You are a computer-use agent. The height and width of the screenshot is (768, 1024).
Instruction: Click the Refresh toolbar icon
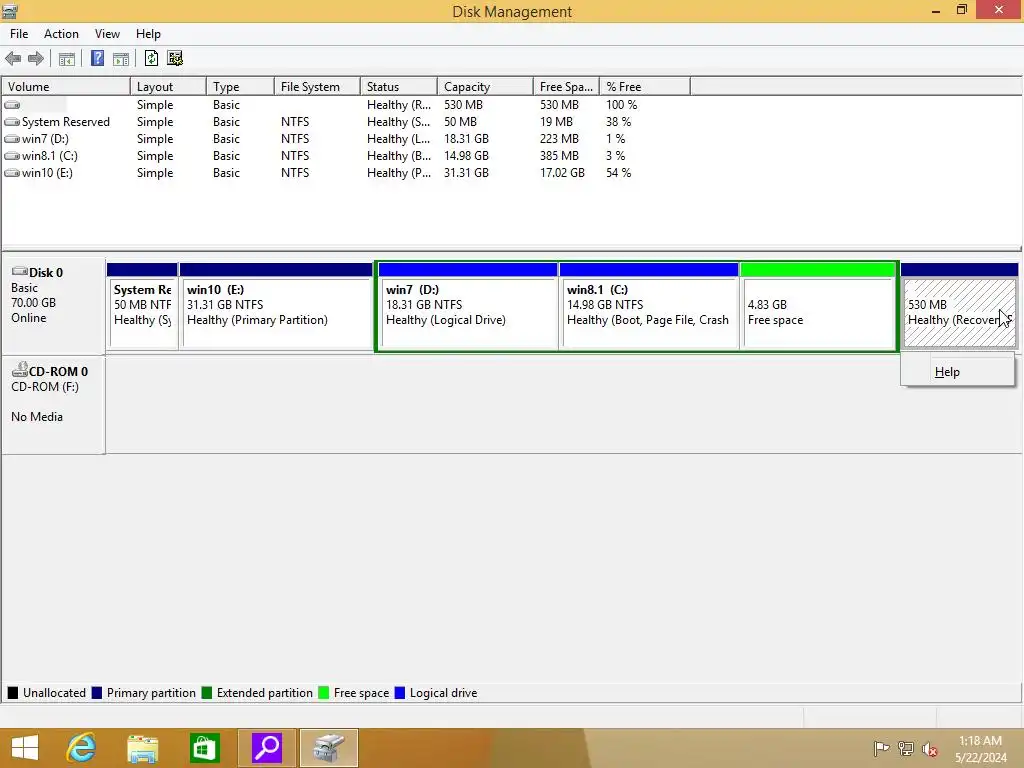[x=152, y=59]
